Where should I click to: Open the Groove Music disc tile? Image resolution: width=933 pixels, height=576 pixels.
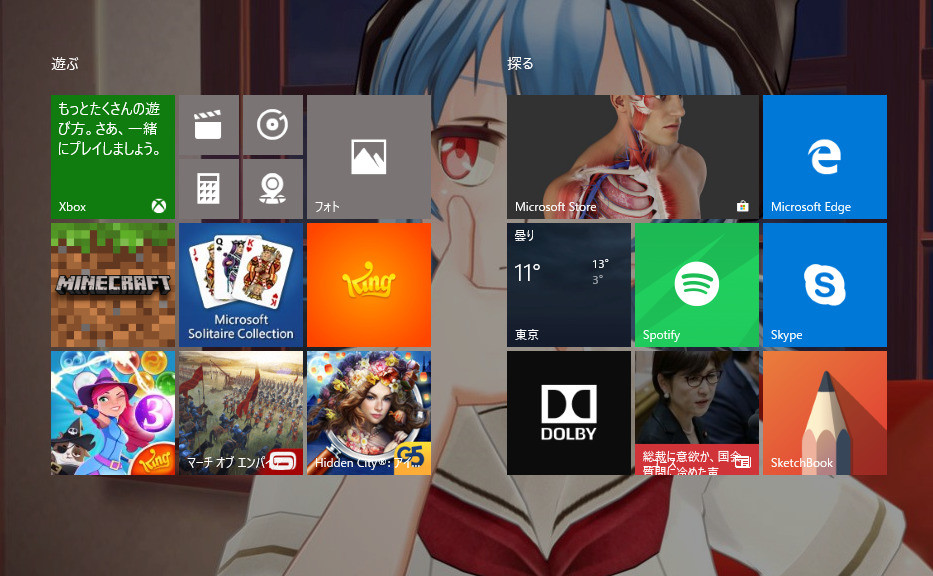(x=273, y=125)
